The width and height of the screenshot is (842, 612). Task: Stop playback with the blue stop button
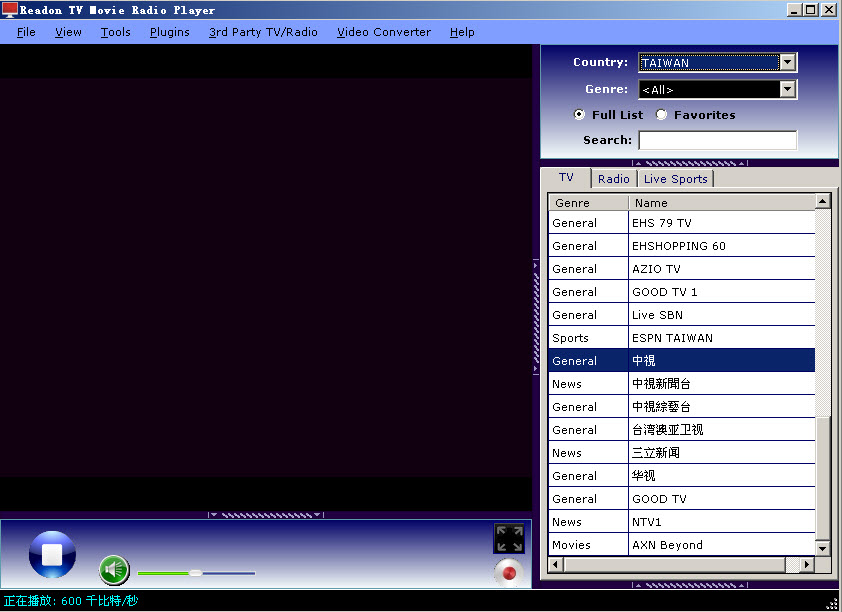coord(52,554)
